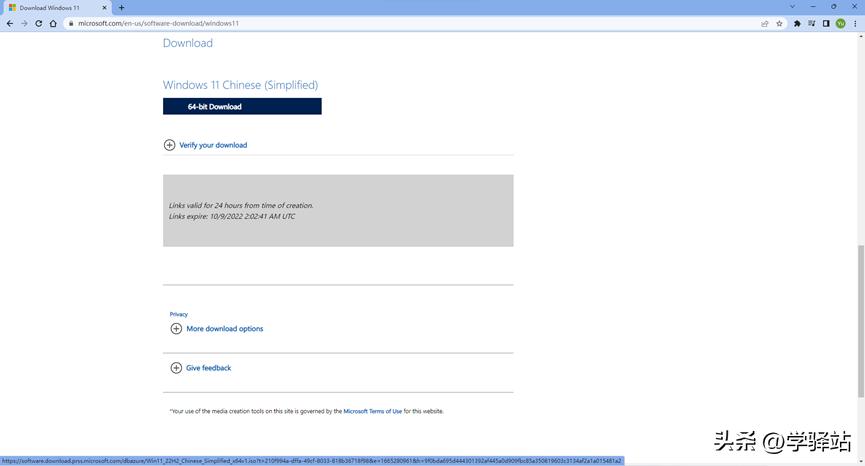The height and width of the screenshot is (466, 865).
Task: Open the browser home page
Action: click(x=53, y=24)
